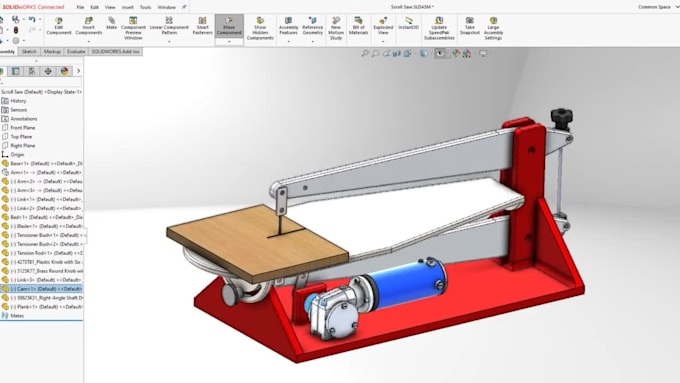The width and height of the screenshot is (680, 383).
Task: Click the Rebuild traffic light icon
Action: (16, 30)
